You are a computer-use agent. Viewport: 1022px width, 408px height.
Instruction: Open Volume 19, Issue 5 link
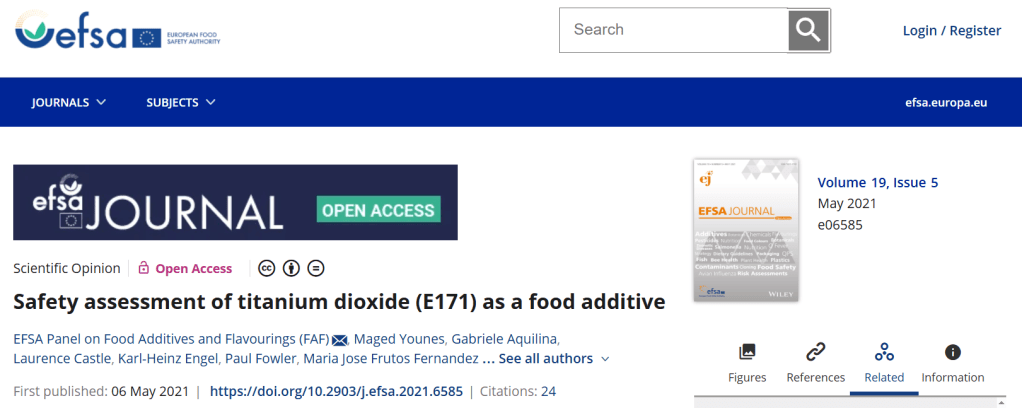877,182
